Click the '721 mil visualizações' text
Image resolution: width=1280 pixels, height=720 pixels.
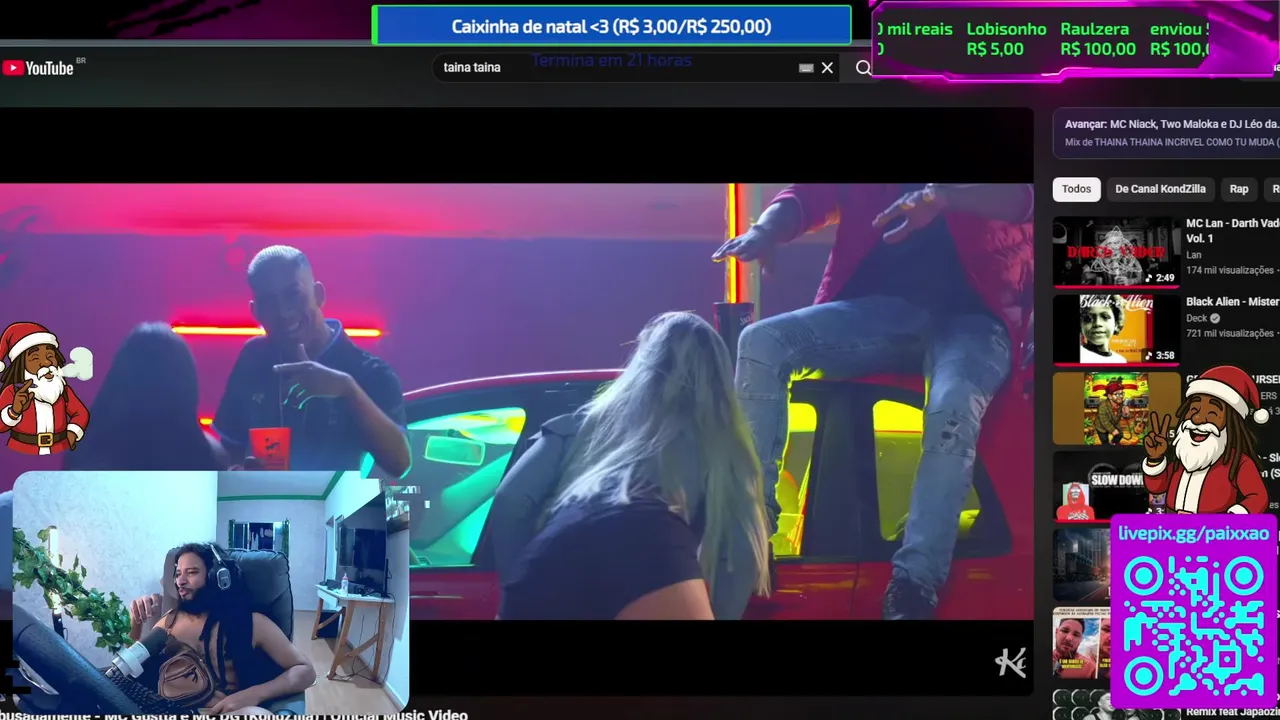pos(1229,333)
